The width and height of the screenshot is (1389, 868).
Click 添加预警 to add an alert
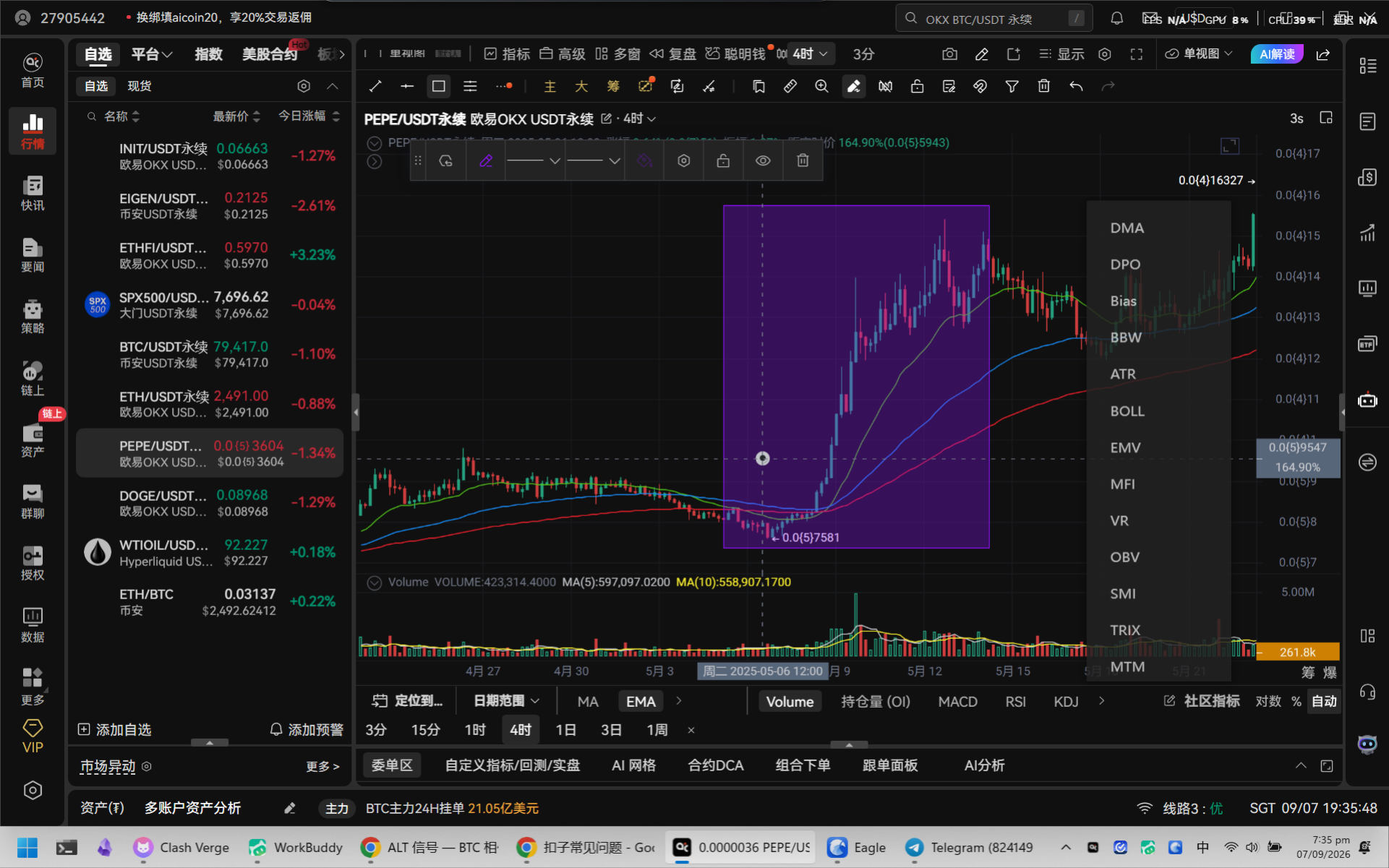(307, 730)
